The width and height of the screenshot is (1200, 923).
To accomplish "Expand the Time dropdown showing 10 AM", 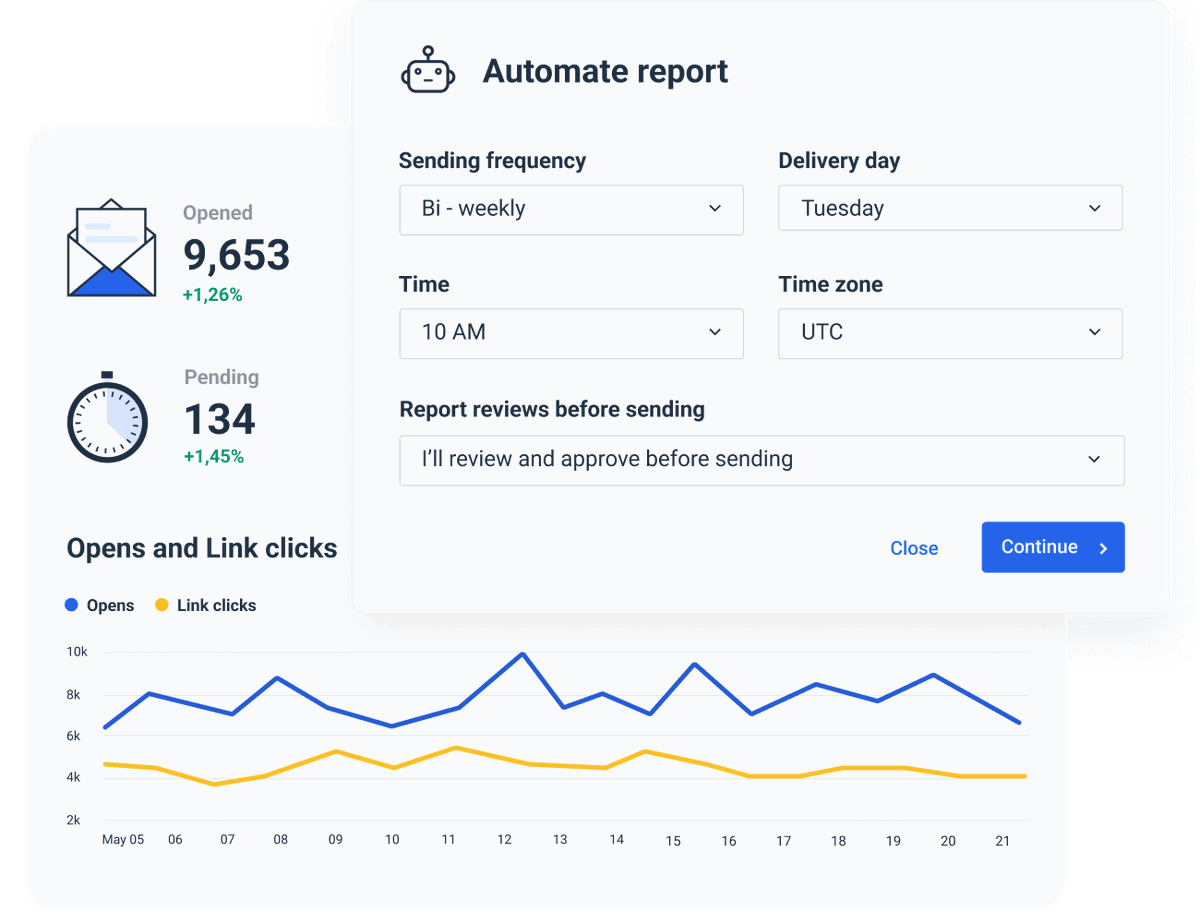I will (571, 333).
